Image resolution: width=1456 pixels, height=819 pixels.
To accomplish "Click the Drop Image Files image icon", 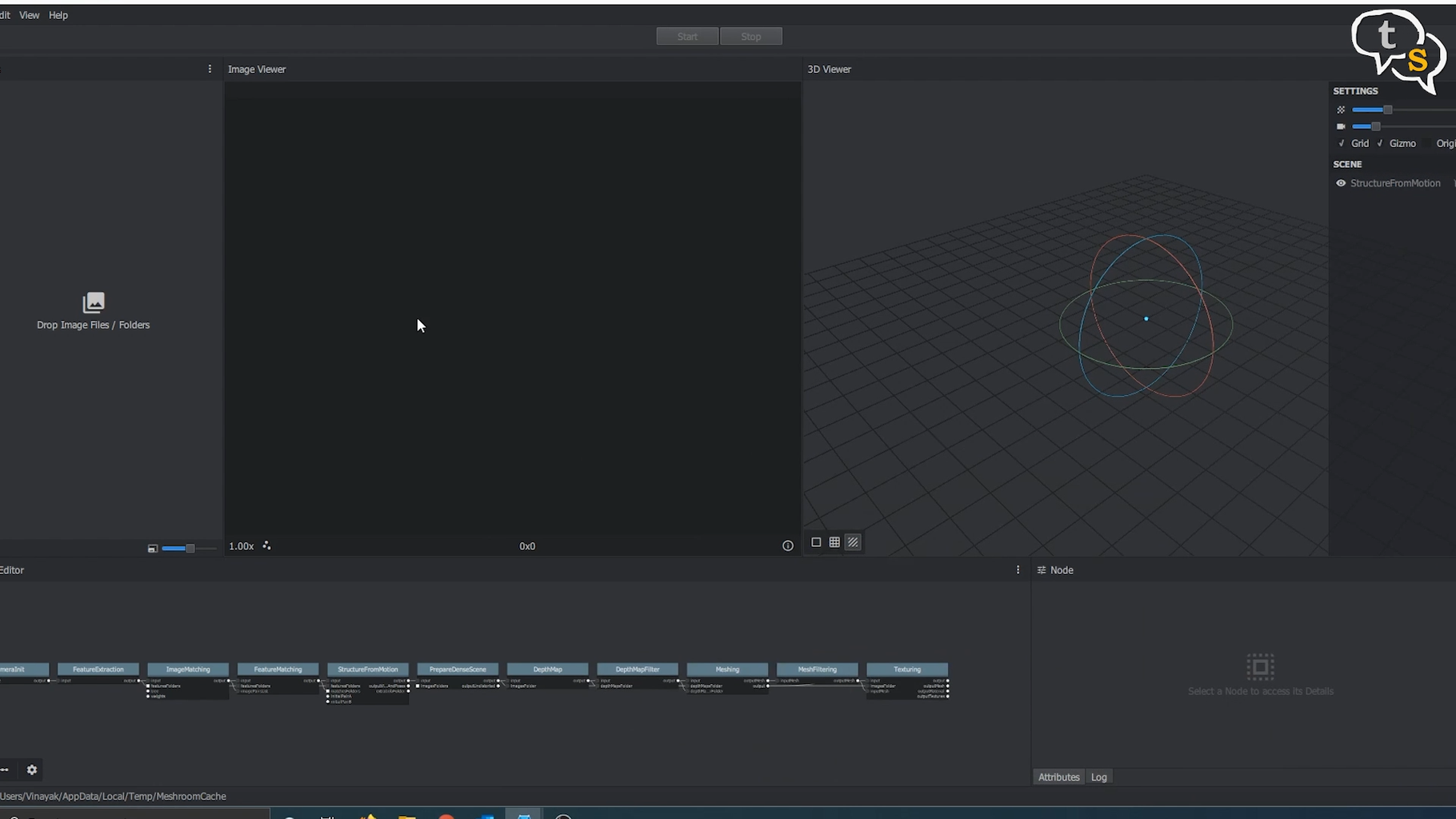I will click(94, 302).
